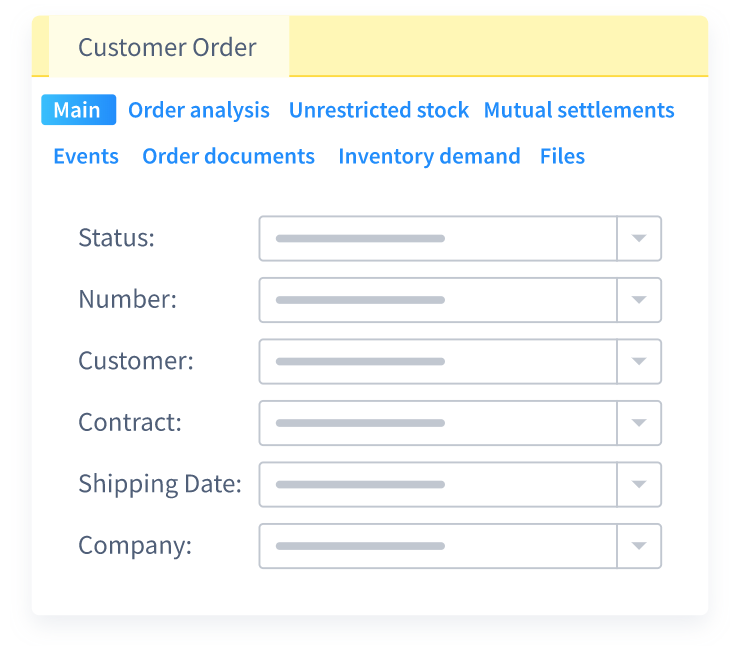Open the Files tab
This screenshot has width=756, height=652.
point(562,156)
